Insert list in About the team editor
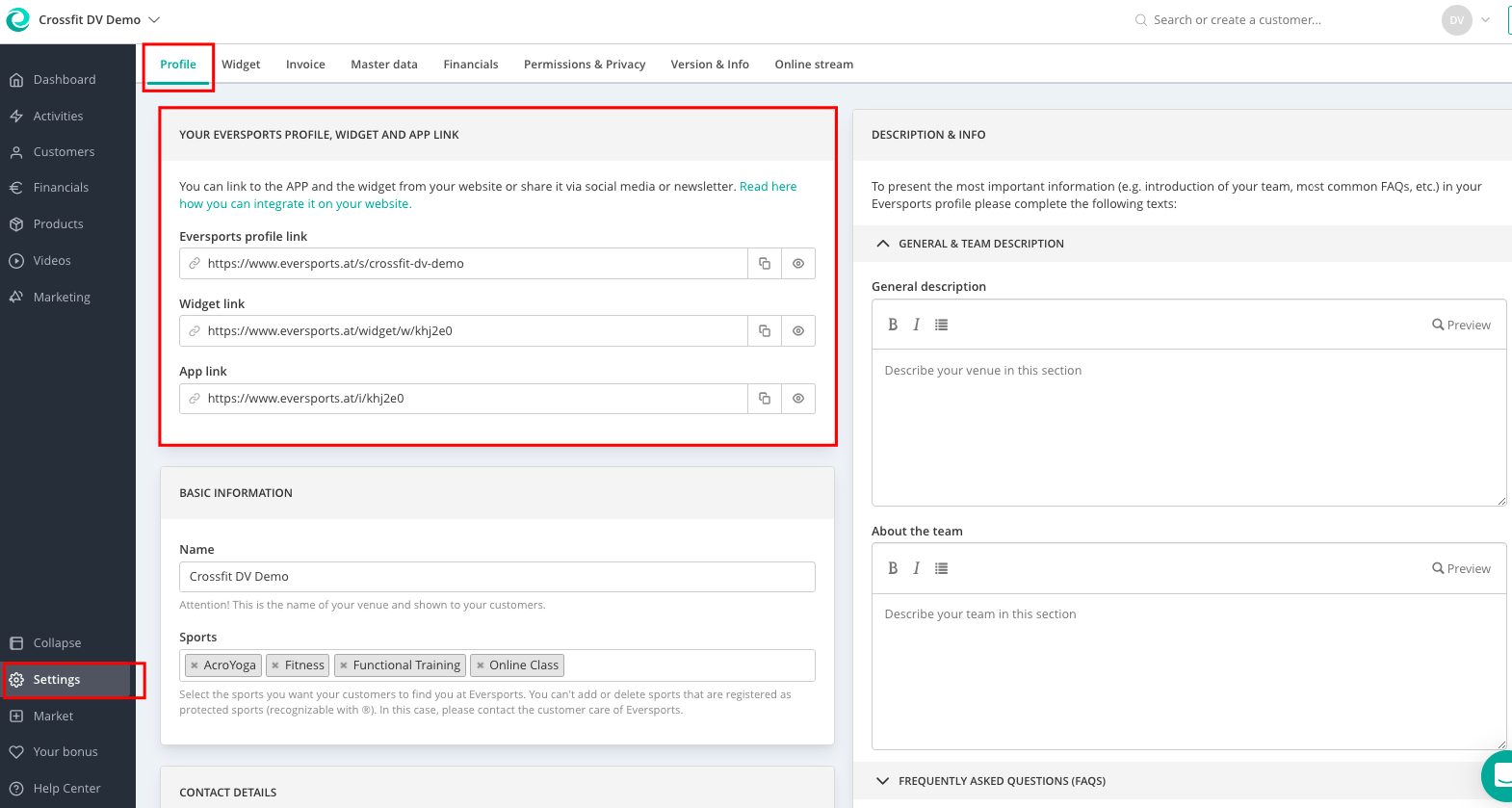 [x=941, y=568]
